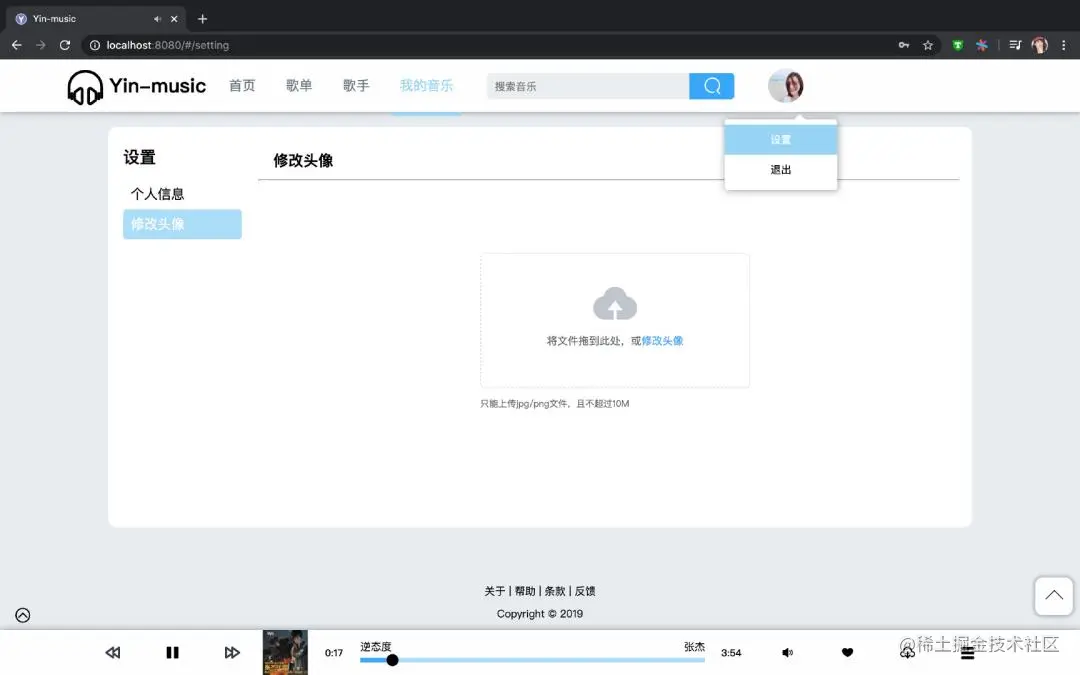Click the 帮助 footer link
The width and height of the screenshot is (1080, 675).
(525, 591)
